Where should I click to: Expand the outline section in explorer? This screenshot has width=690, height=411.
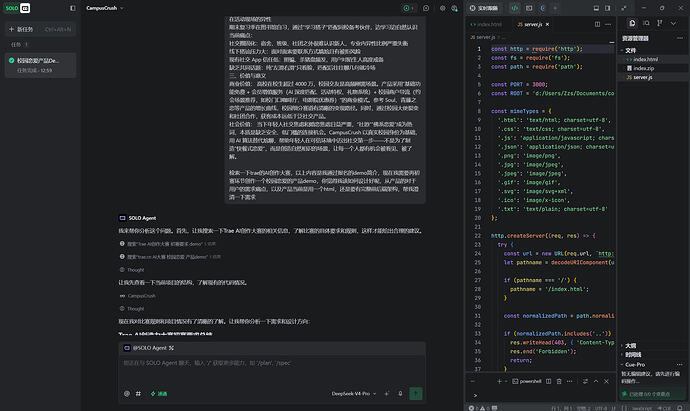(629, 346)
